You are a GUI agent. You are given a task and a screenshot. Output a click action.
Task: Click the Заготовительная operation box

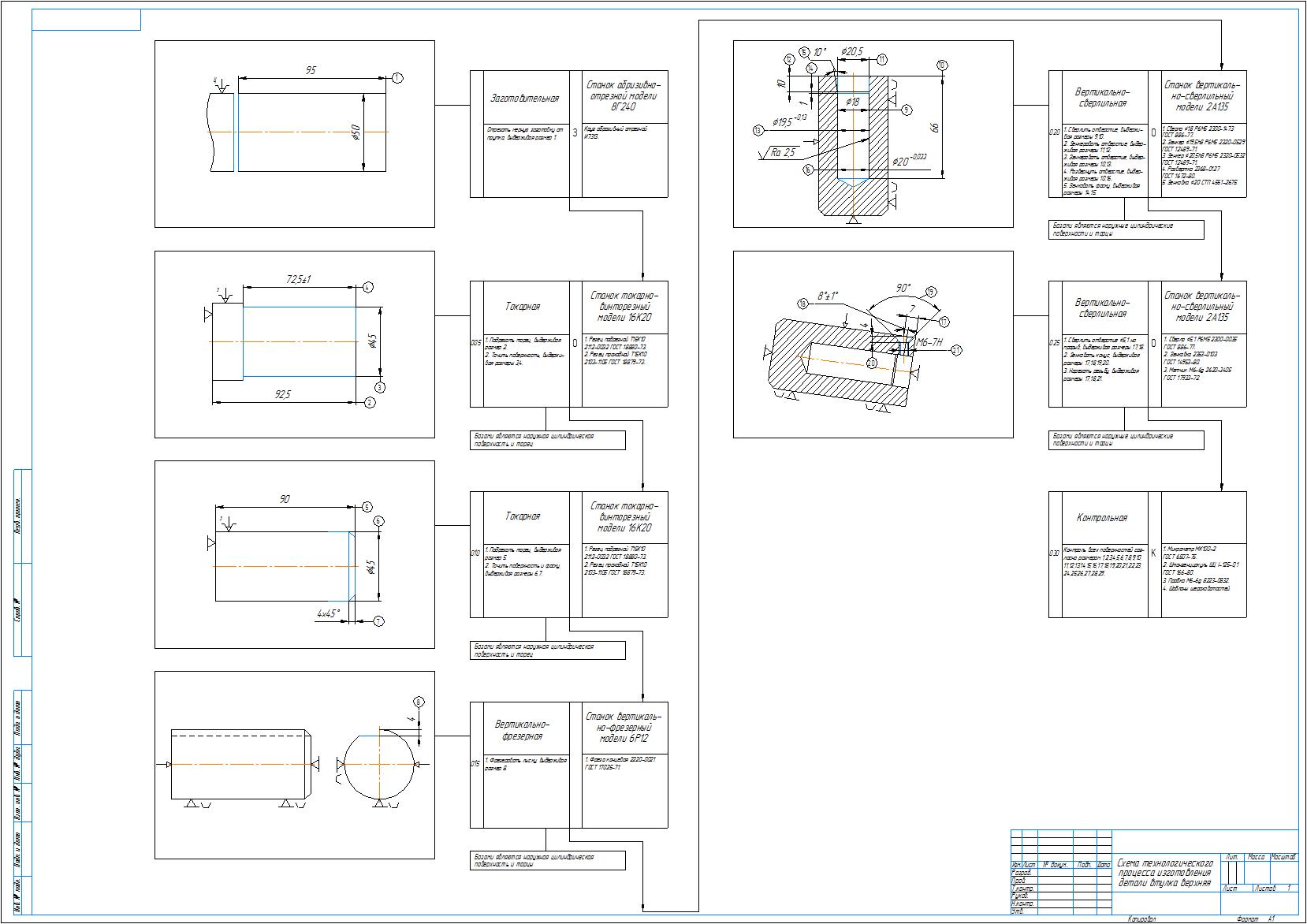(x=524, y=99)
